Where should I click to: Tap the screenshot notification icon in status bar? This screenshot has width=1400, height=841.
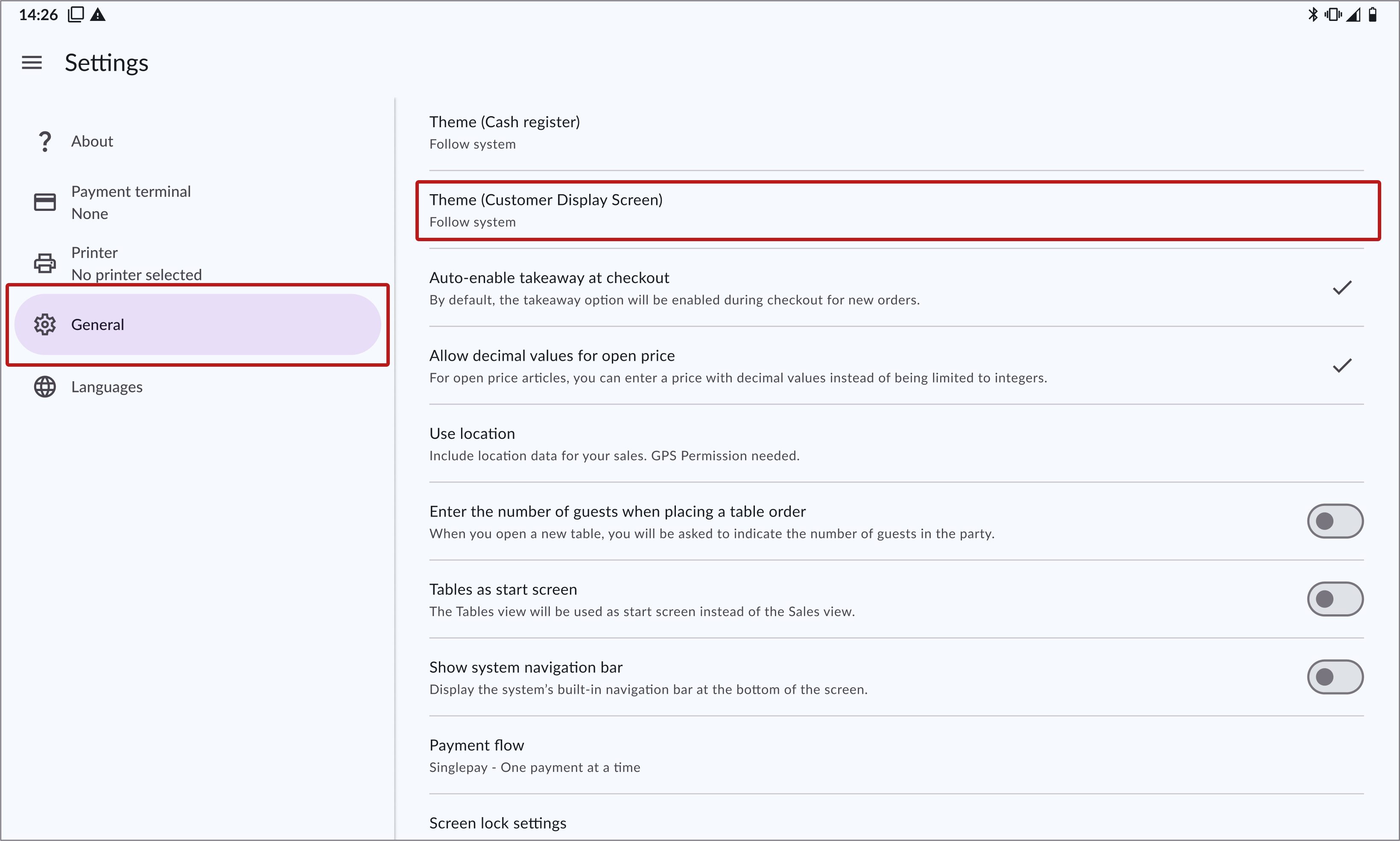coord(76,15)
